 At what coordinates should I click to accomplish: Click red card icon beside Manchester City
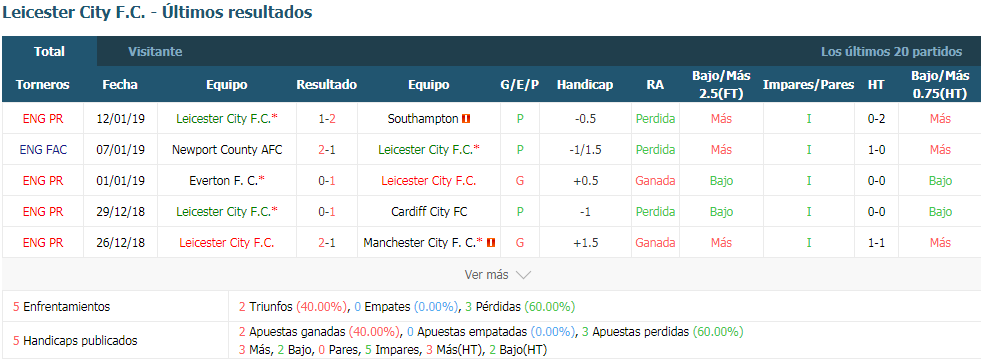point(491,242)
